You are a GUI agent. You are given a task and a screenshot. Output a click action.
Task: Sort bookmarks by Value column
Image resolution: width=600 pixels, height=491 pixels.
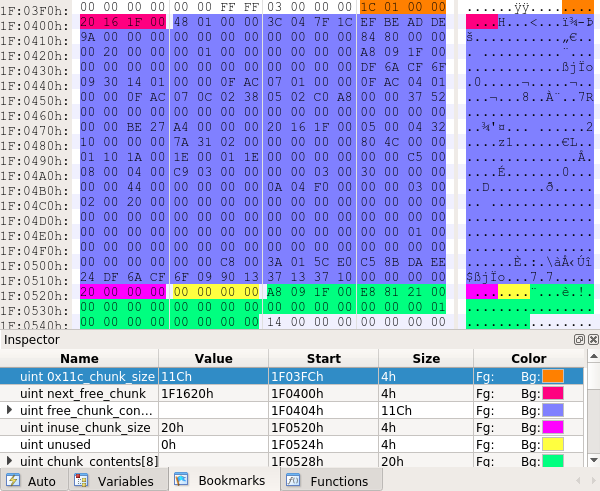point(214,358)
